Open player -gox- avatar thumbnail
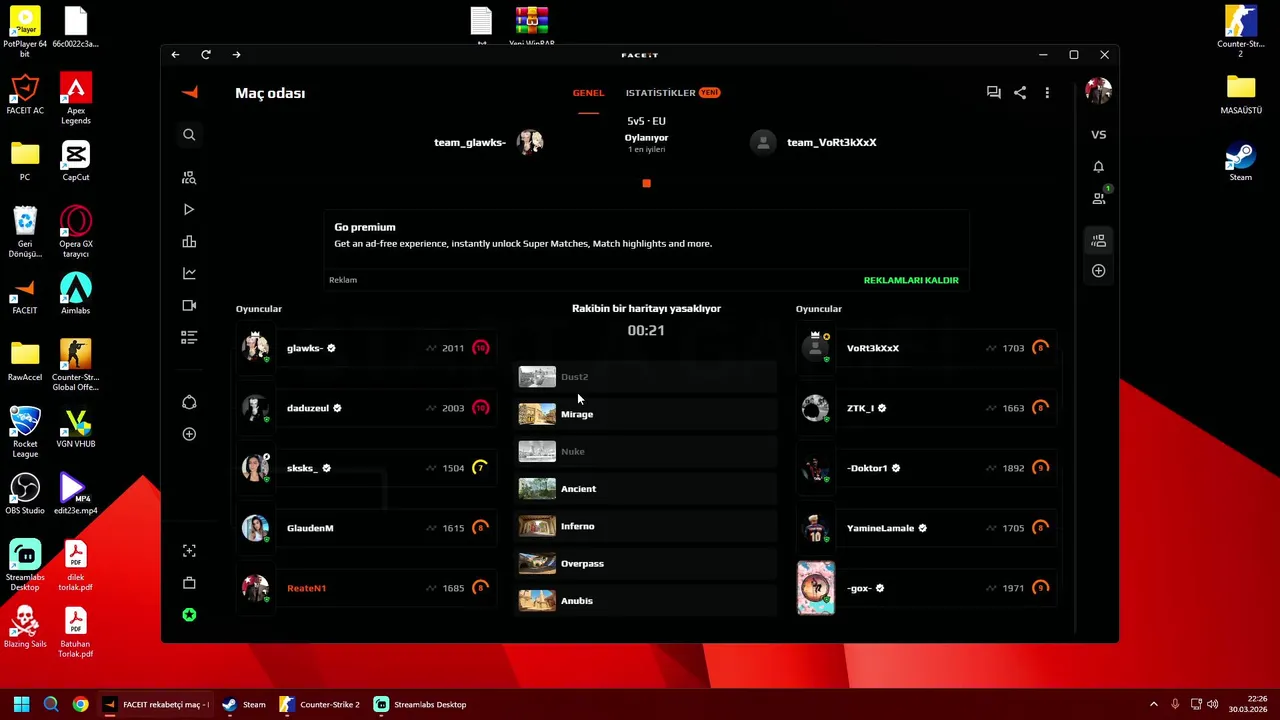Screen dimensions: 1280x720 click(x=815, y=588)
